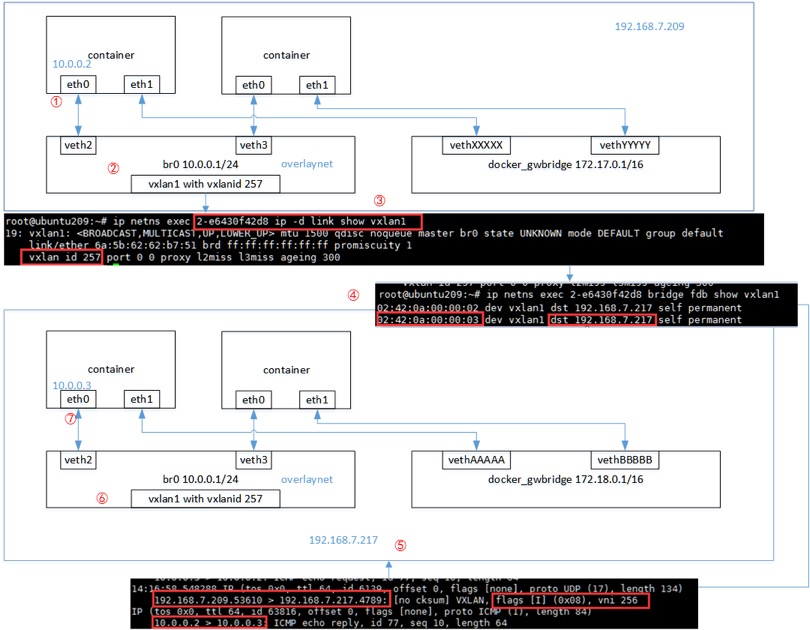Click 'dst 192.168.7.217' on the 02:42:0a:00:00:03 row

pos(601,320)
